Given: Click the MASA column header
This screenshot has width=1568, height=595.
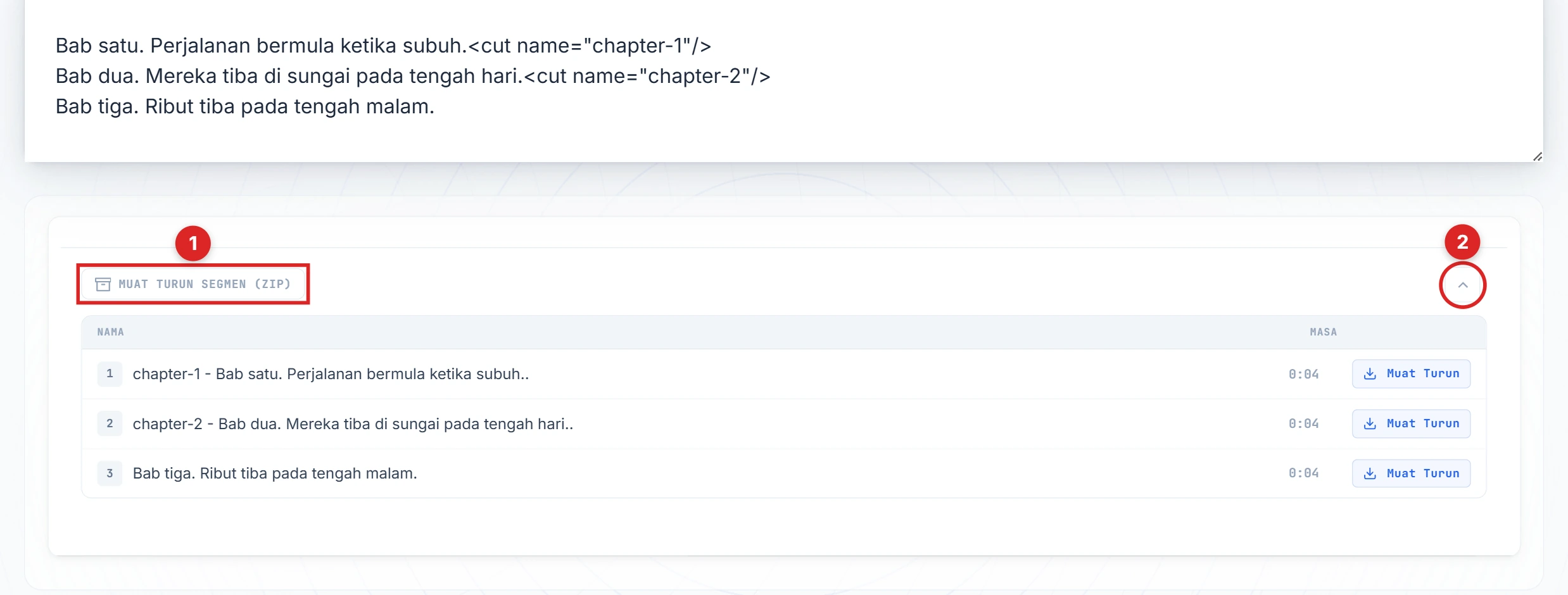Looking at the screenshot, I should (1323, 332).
